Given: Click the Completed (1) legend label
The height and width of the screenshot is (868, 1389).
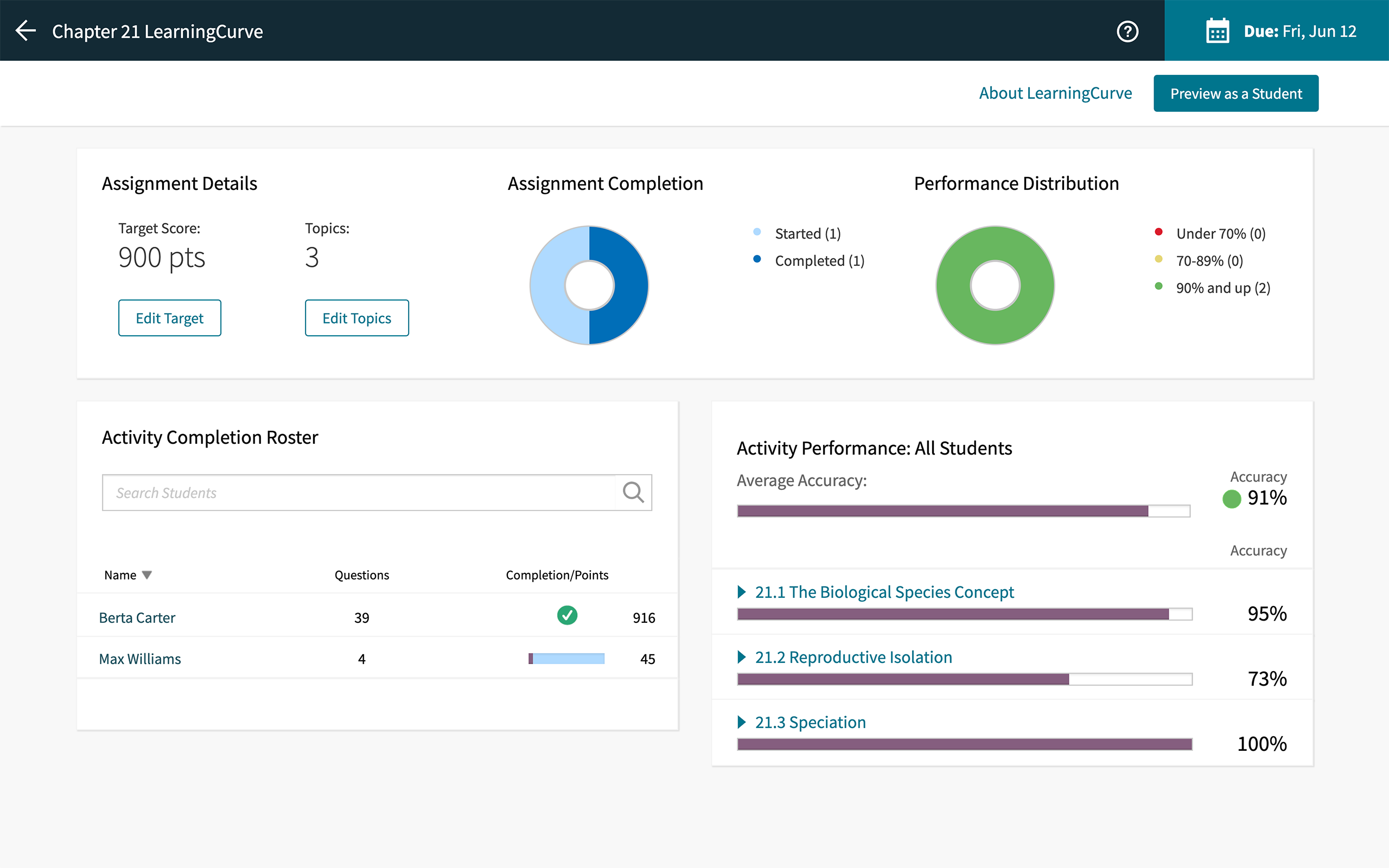Looking at the screenshot, I should [x=820, y=260].
